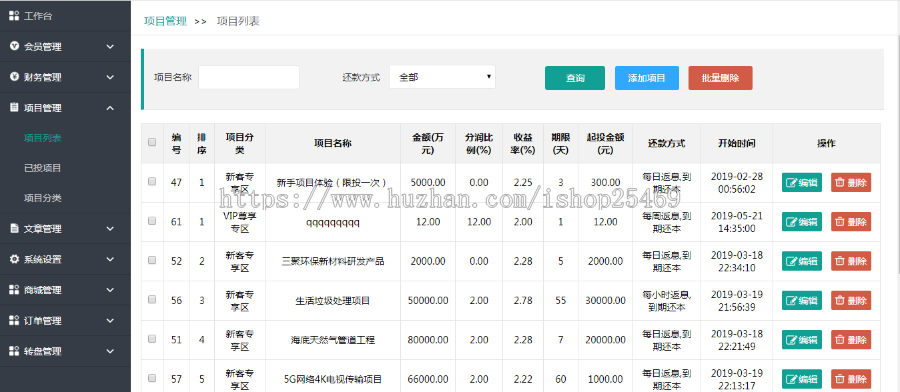Click into the 项目名称 search field
The image size is (900, 392).
249,77
